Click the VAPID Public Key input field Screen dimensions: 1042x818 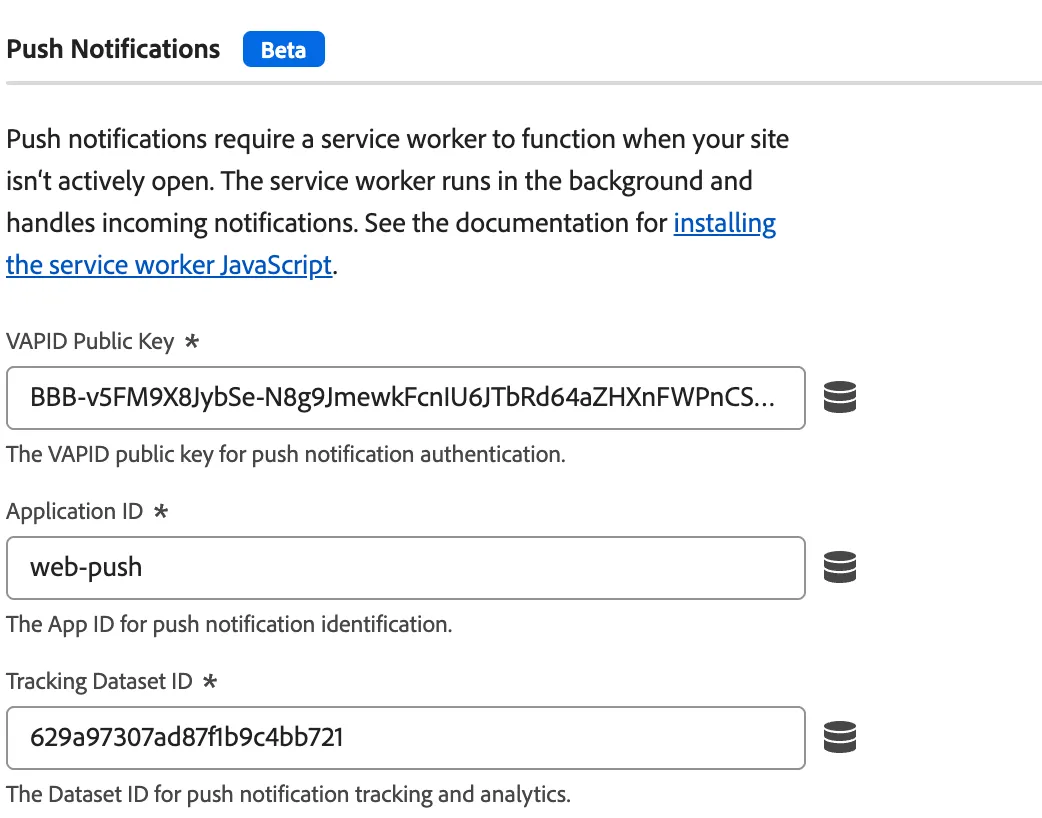pos(405,397)
